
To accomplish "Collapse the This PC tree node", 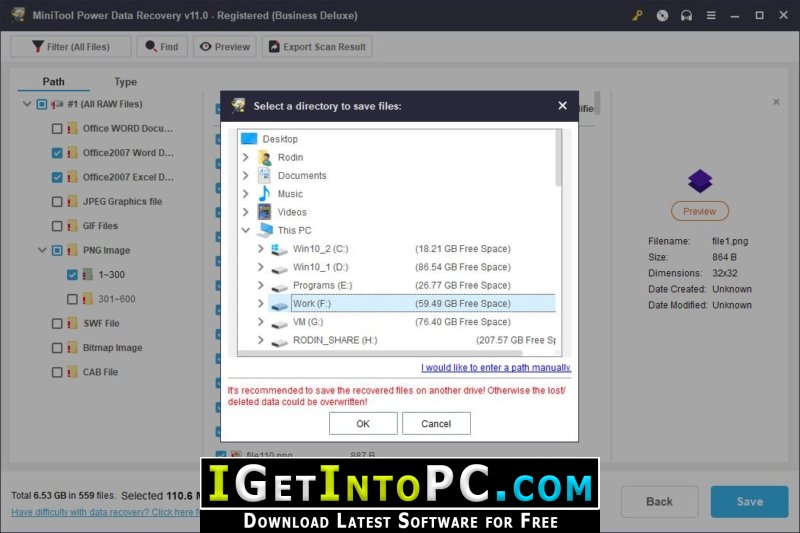I will (245, 231).
